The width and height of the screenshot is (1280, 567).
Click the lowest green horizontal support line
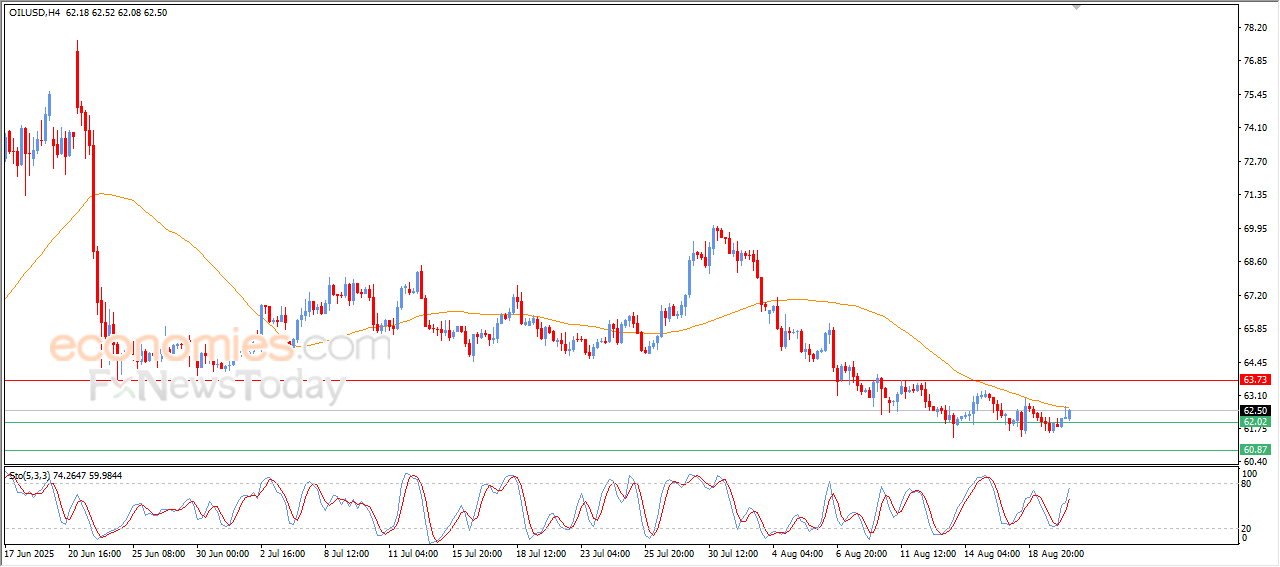pos(620,450)
